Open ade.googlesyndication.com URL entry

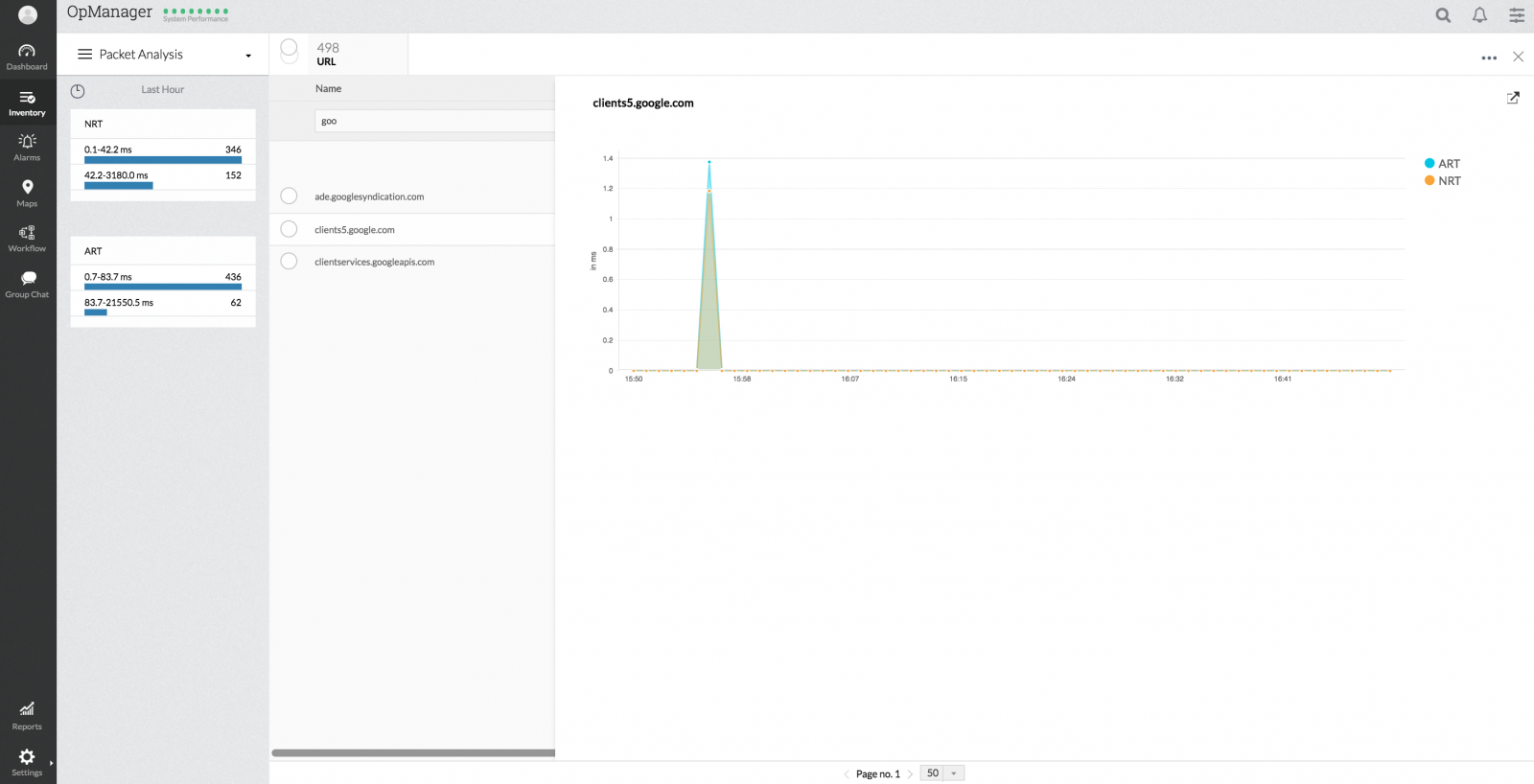369,197
